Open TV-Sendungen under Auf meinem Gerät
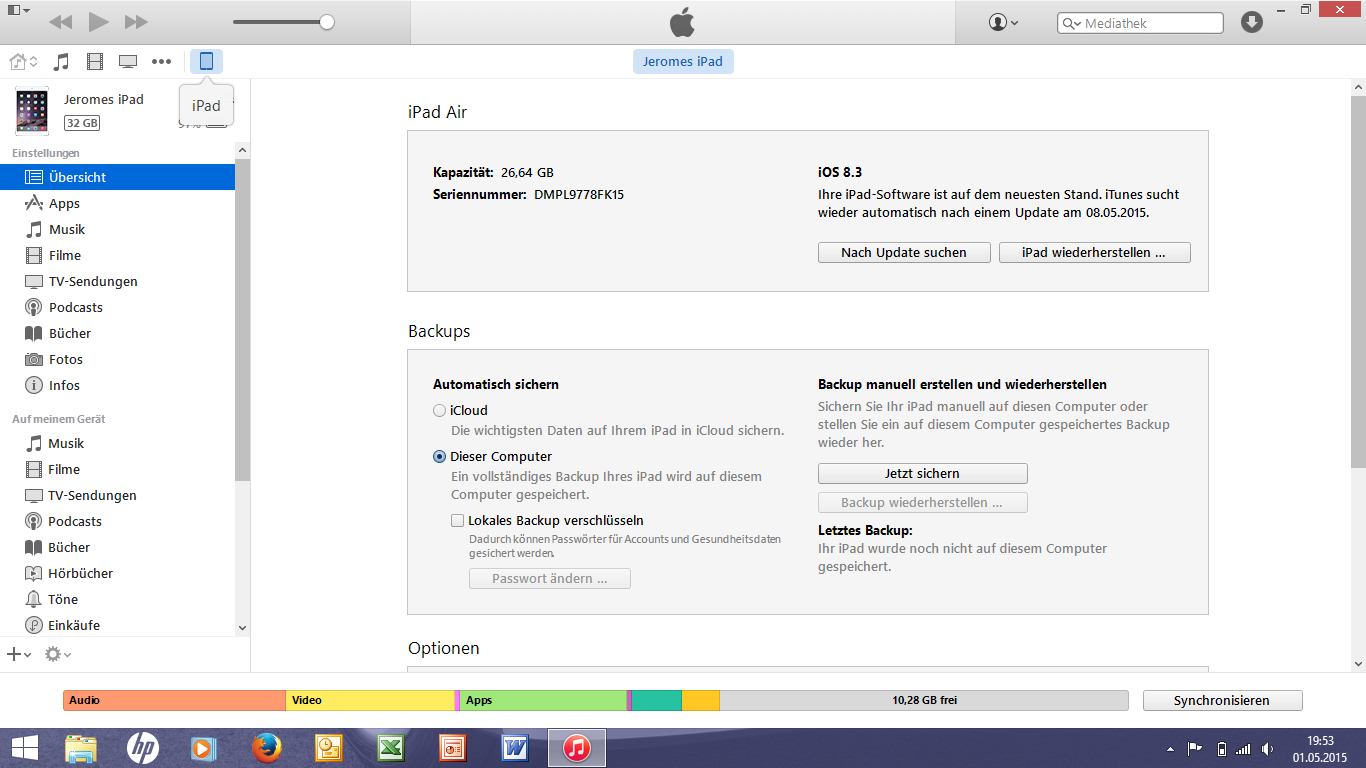 [118, 495]
